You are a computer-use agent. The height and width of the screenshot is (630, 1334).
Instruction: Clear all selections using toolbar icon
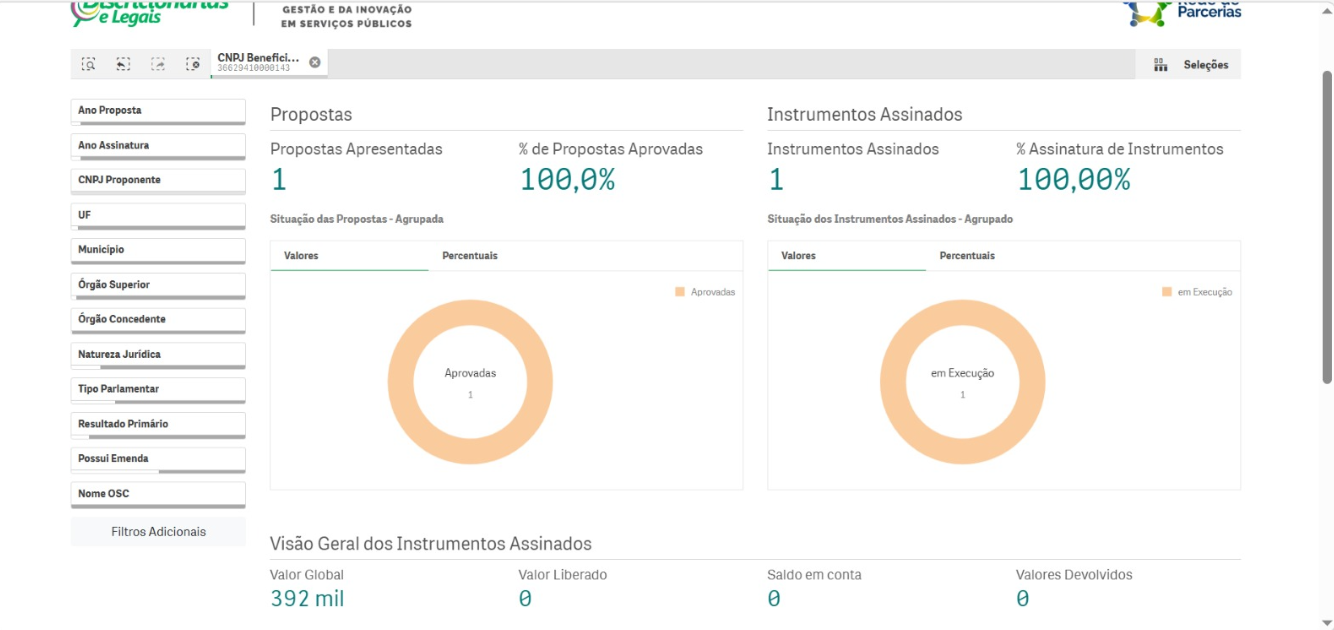pyautogui.click(x=193, y=64)
